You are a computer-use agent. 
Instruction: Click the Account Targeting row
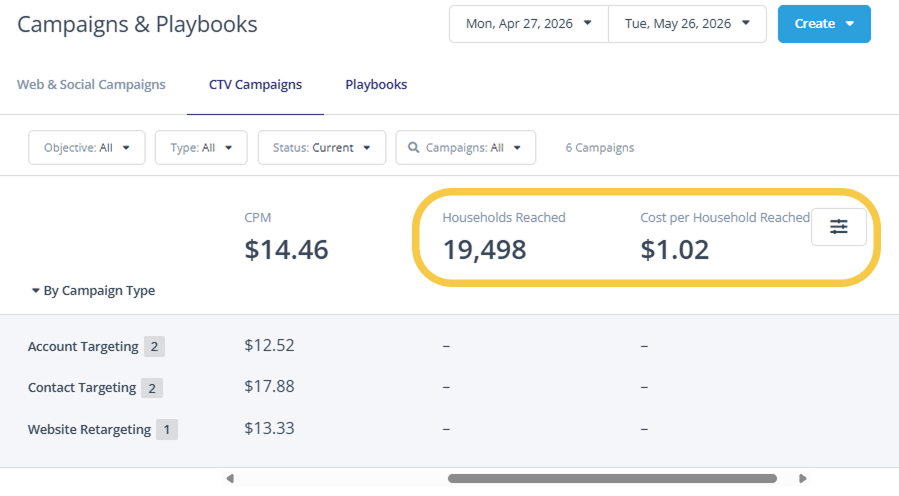pyautogui.click(x=450, y=346)
